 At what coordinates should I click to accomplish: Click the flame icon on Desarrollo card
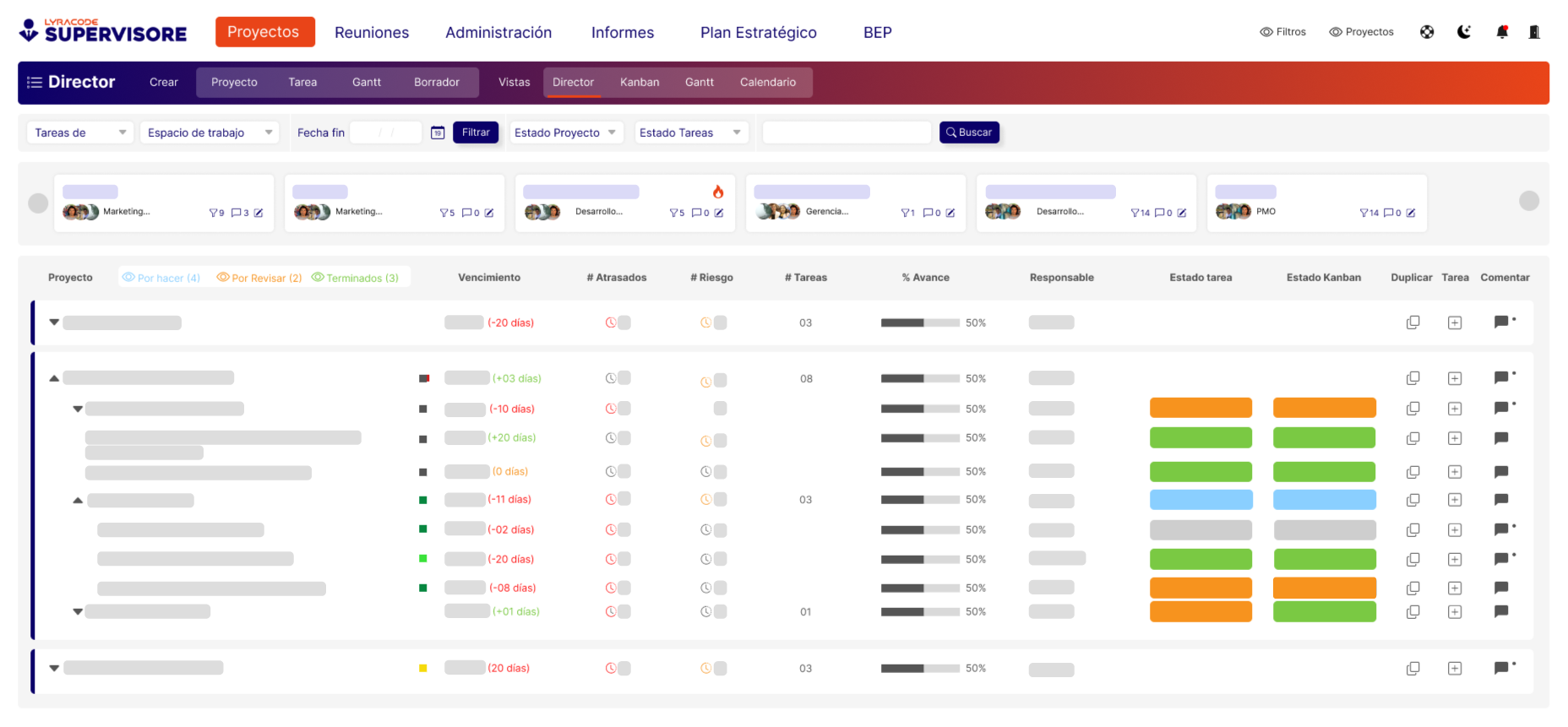[x=718, y=192]
